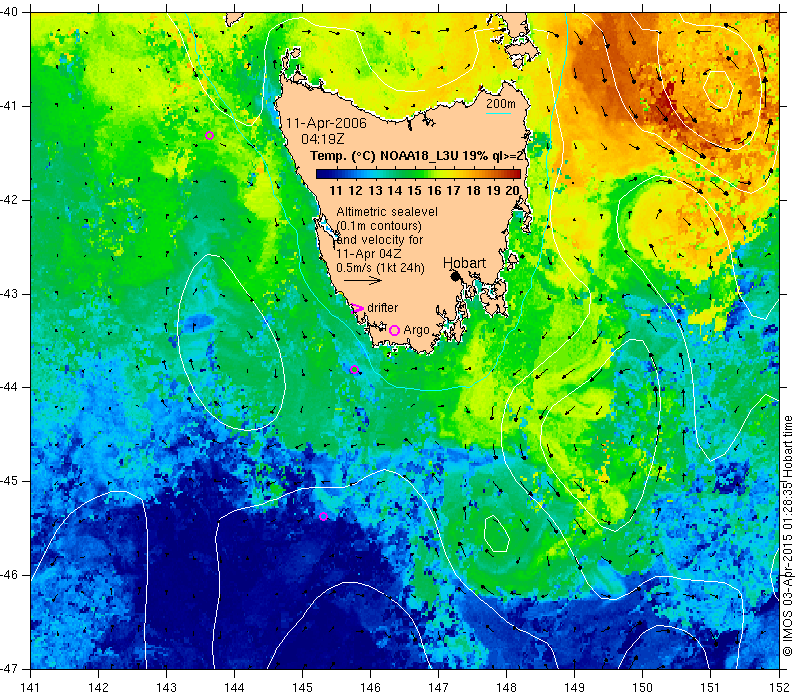Click the 0.5m/s velocity scale arrow
Screen dimensions: 800x700
[x=363, y=280]
